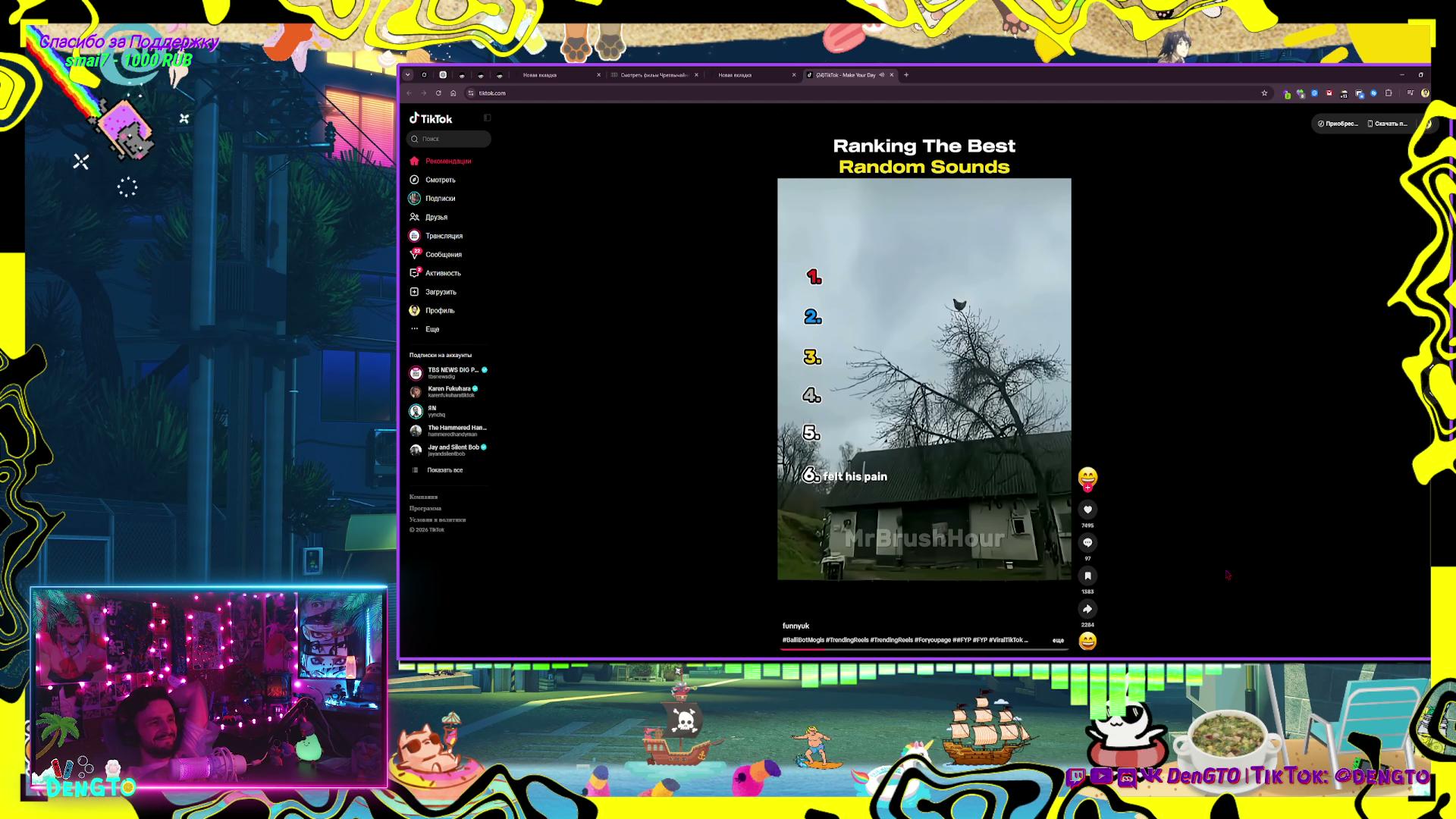Go to Подписки in the sidebar
1456x819 pixels.
(x=433, y=199)
